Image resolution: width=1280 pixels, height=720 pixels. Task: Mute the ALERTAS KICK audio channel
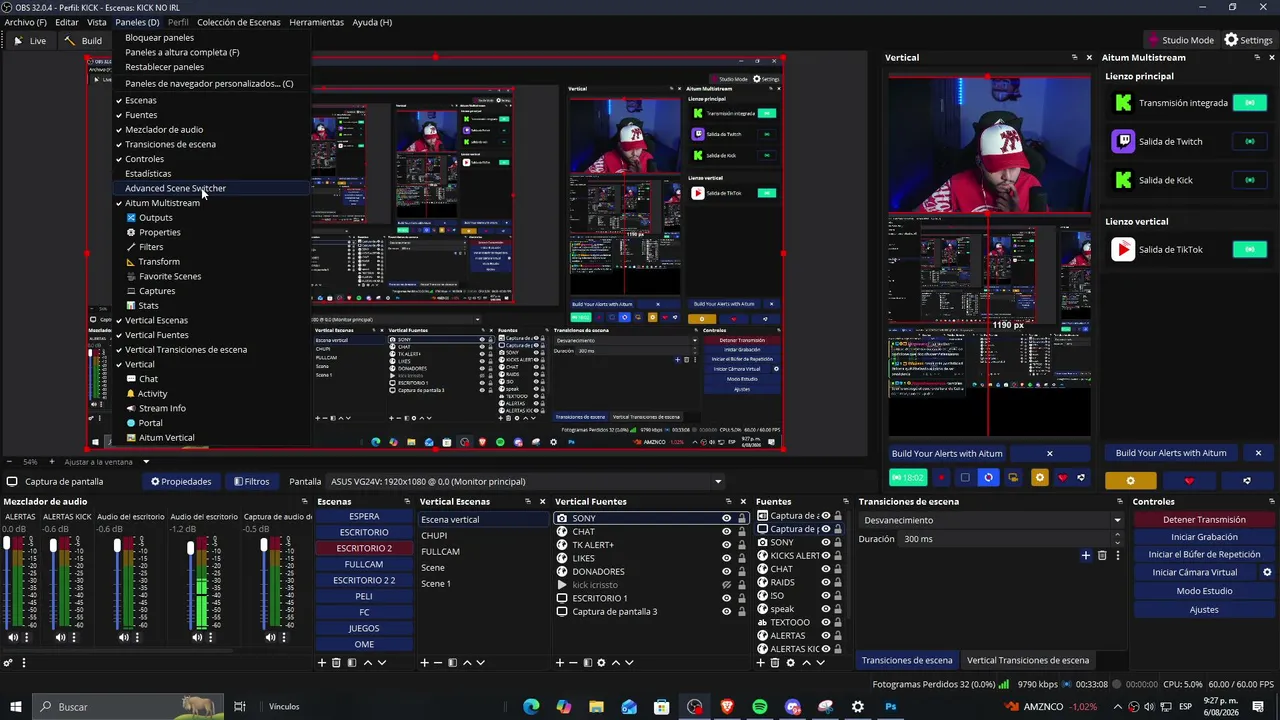[x=60, y=637]
